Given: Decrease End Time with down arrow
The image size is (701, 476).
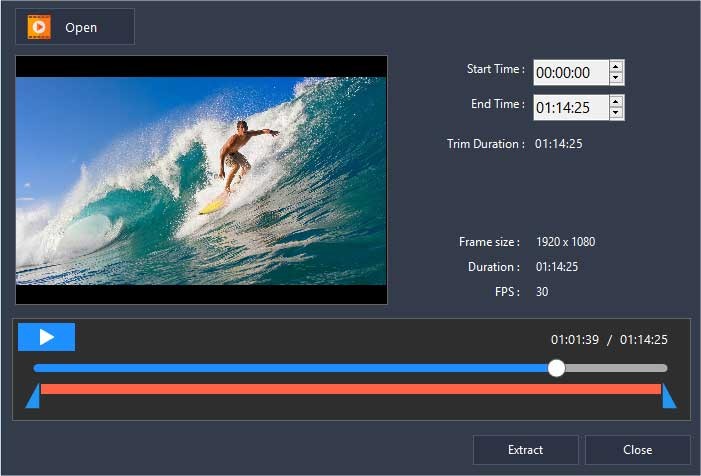Looking at the screenshot, I should point(616,113).
